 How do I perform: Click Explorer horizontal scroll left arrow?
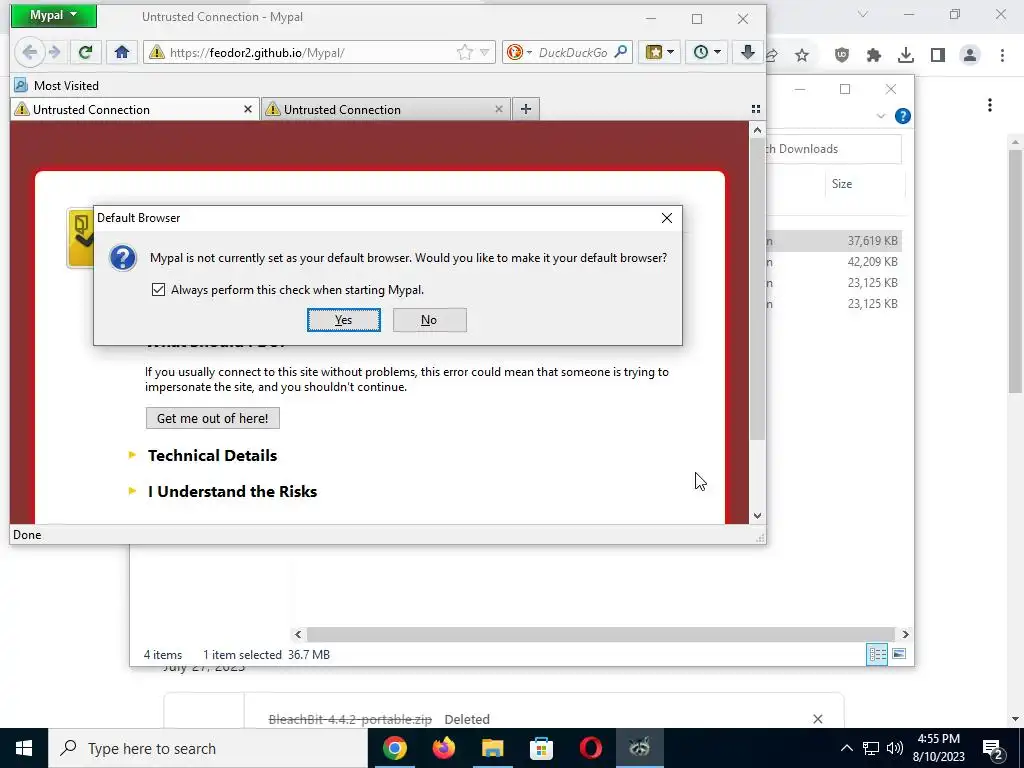coord(298,634)
